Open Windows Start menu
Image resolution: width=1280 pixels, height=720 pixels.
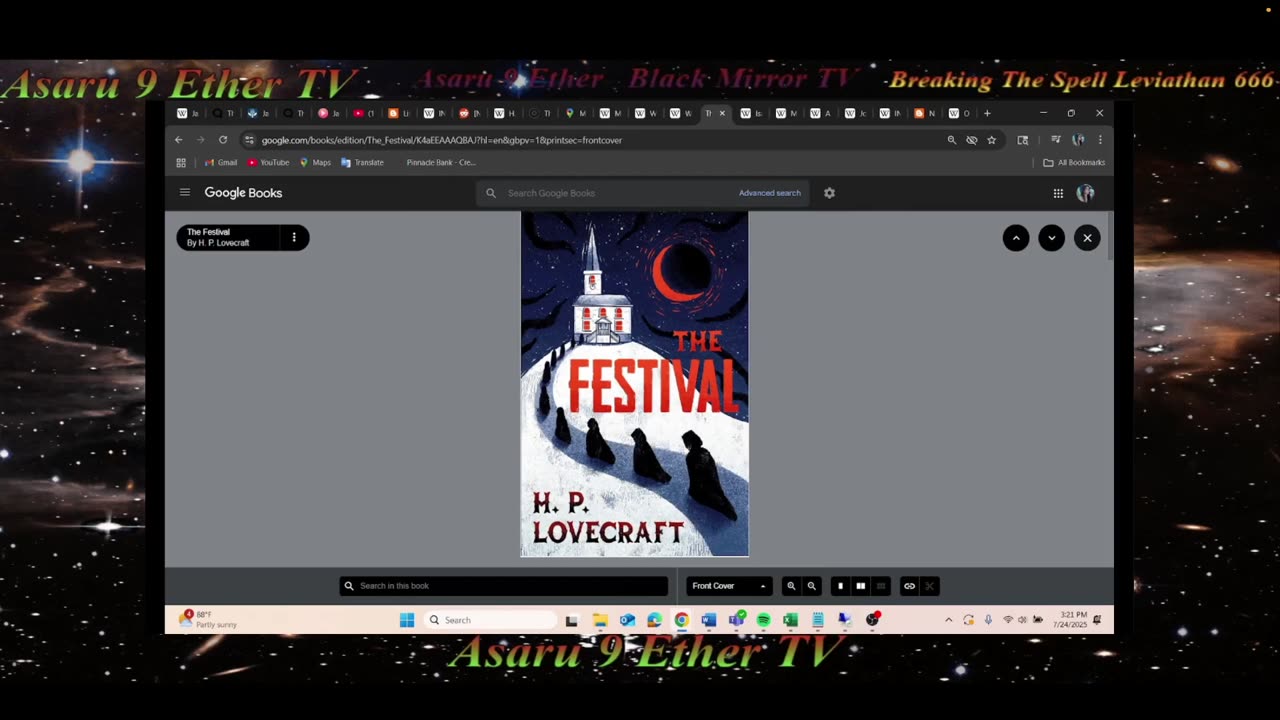(407, 620)
